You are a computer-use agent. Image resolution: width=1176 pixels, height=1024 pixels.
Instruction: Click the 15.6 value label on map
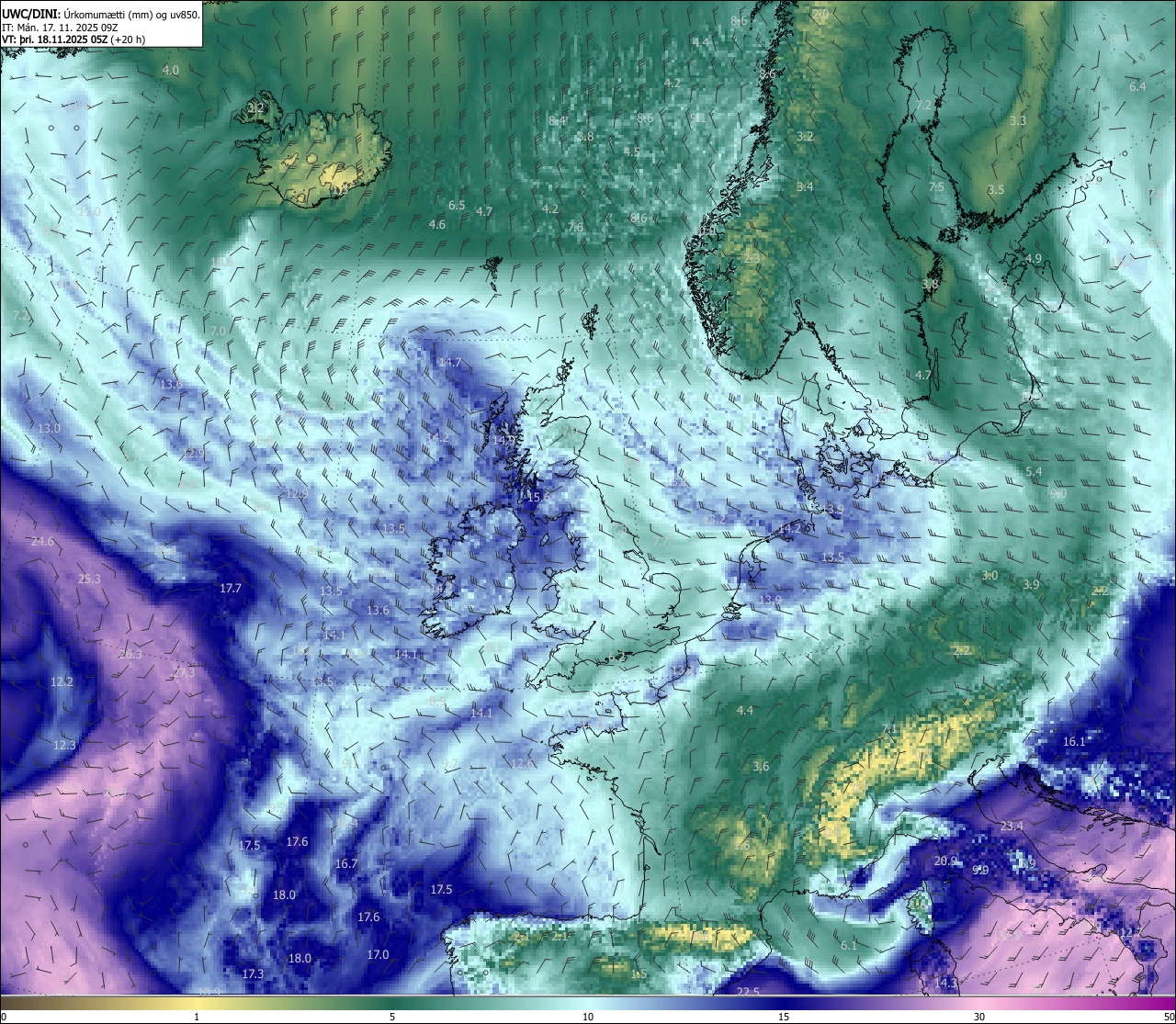[x=539, y=497]
